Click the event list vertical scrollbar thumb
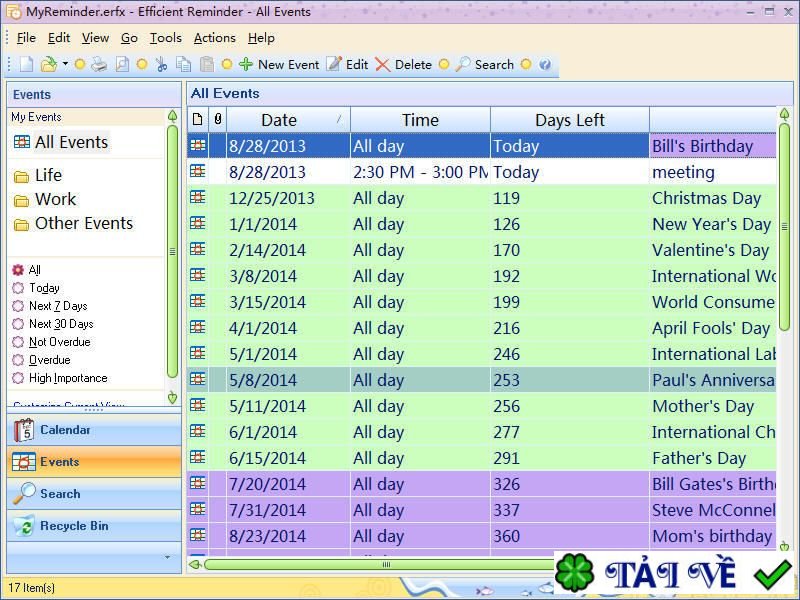The height and width of the screenshot is (600, 800). click(784, 227)
